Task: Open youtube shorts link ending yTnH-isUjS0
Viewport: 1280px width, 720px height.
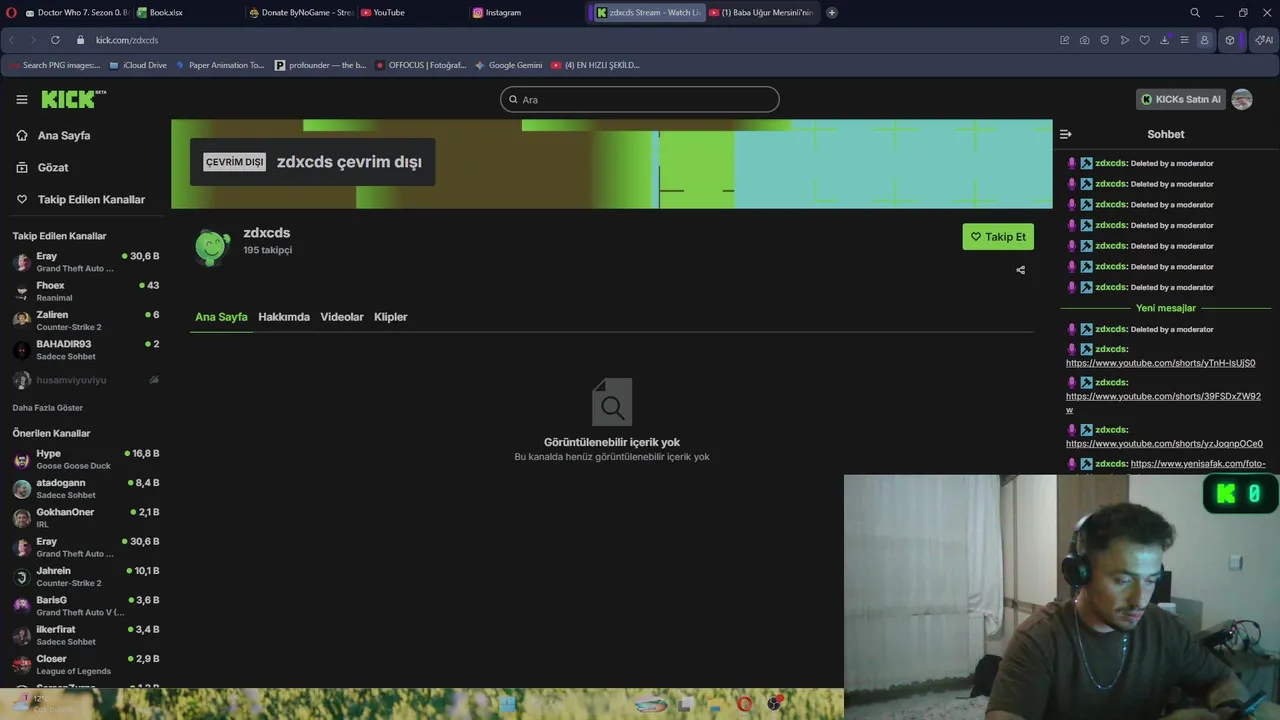Action: click(1160, 363)
